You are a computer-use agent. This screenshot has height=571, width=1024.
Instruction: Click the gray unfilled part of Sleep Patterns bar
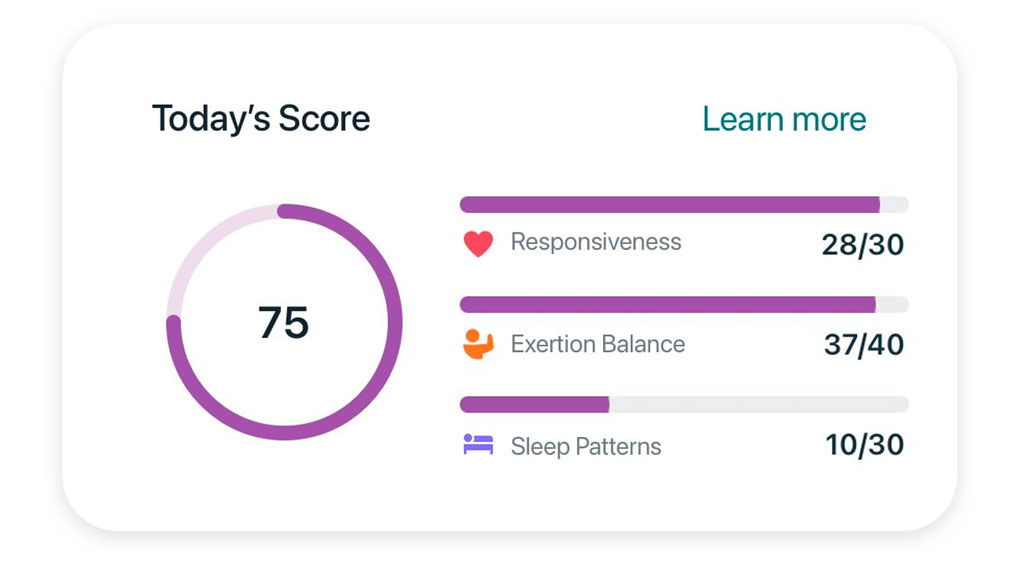pyautogui.click(x=758, y=405)
